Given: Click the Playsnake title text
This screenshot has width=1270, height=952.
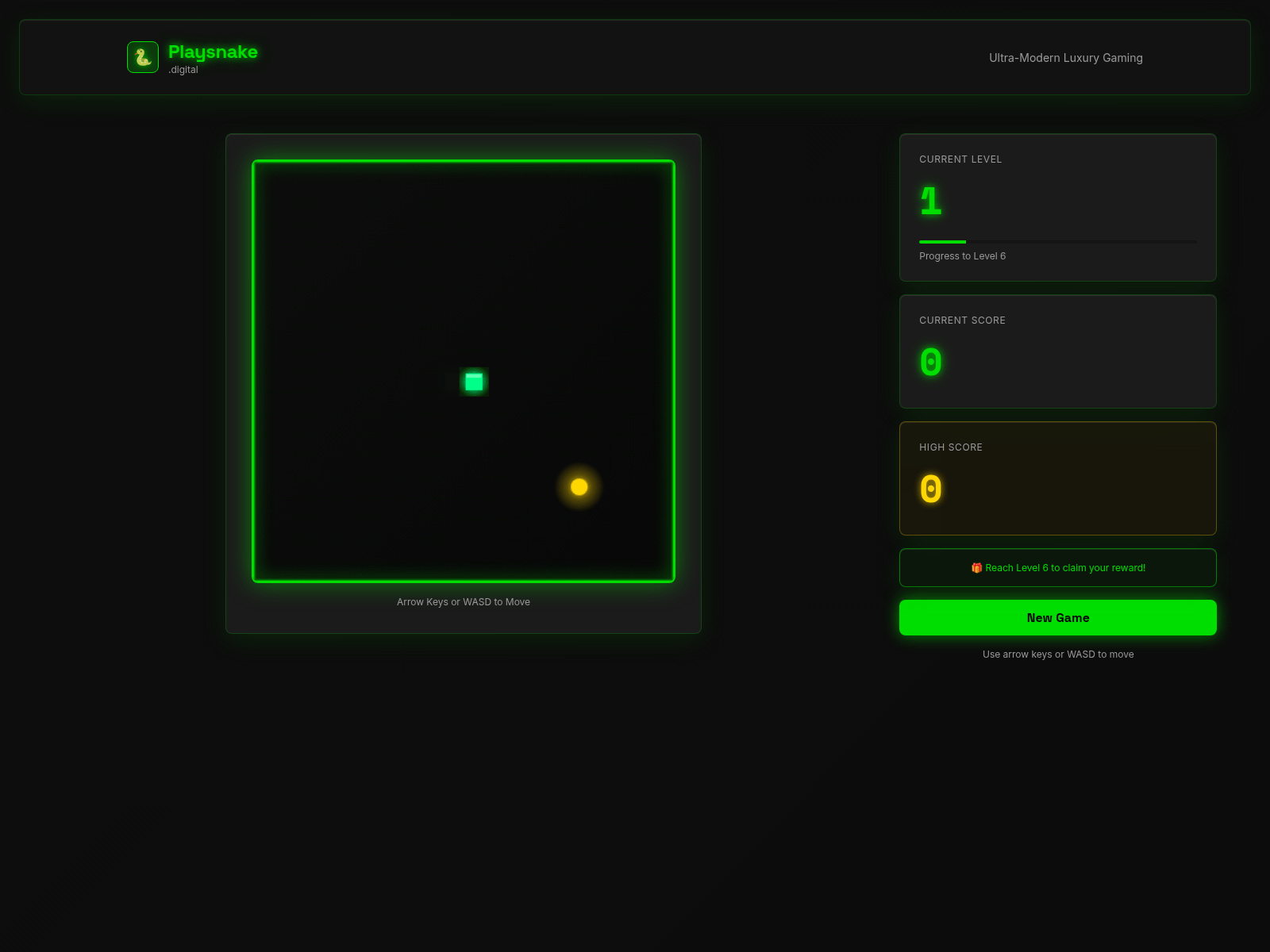Looking at the screenshot, I should [x=213, y=52].
